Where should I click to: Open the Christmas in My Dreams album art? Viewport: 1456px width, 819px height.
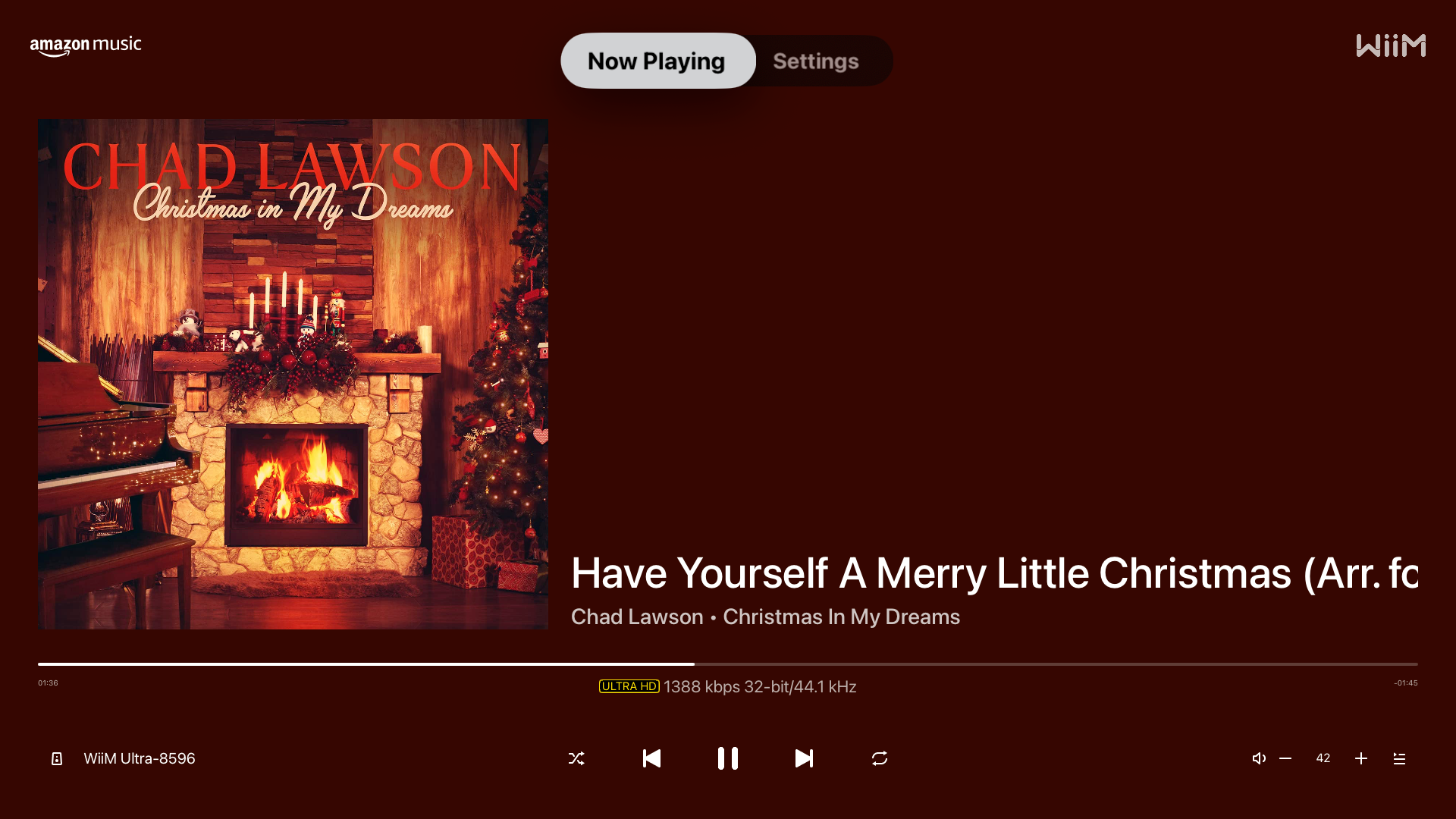[x=293, y=374]
